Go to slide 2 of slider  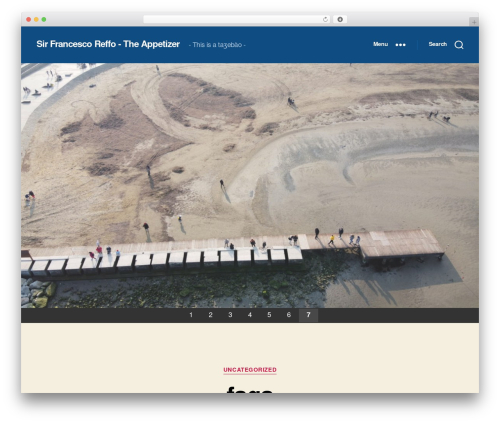[210, 315]
